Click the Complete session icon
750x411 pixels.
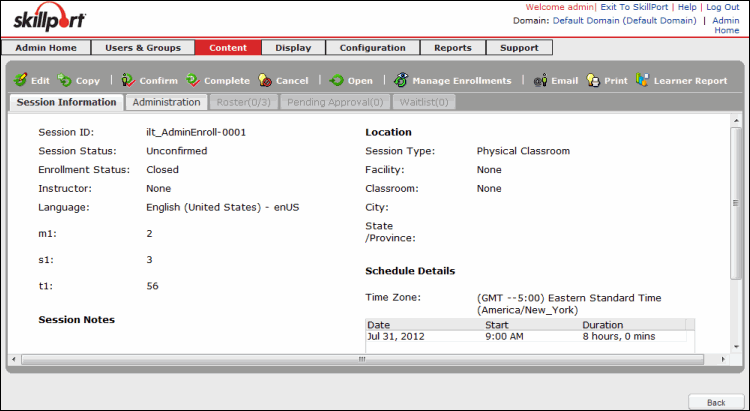tap(193, 80)
